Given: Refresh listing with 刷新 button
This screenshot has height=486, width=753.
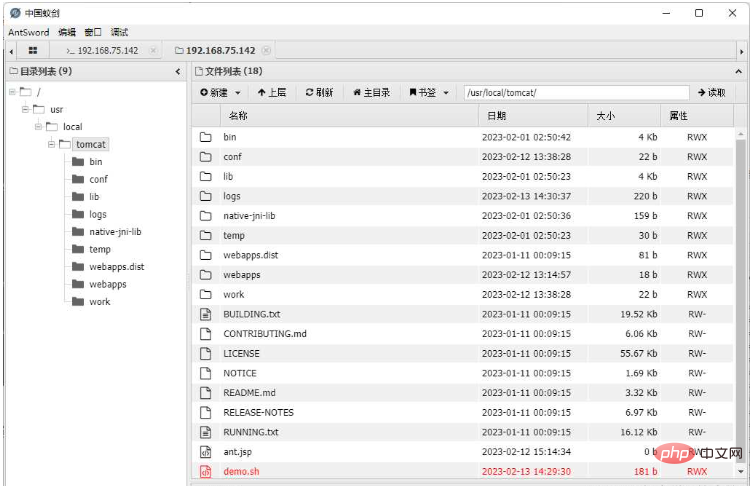Looking at the screenshot, I should [x=319, y=92].
